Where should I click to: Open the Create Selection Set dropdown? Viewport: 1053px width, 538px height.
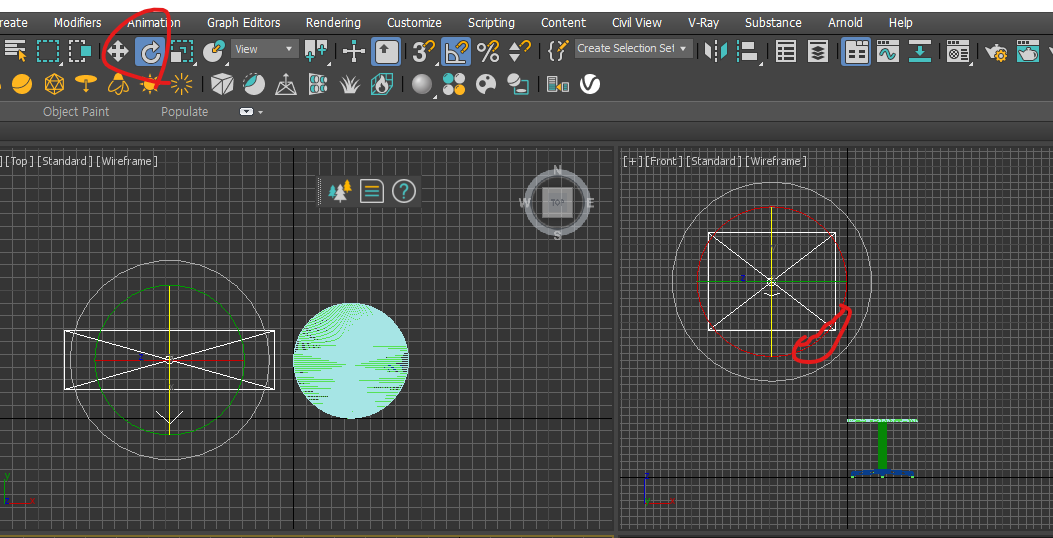(633, 48)
